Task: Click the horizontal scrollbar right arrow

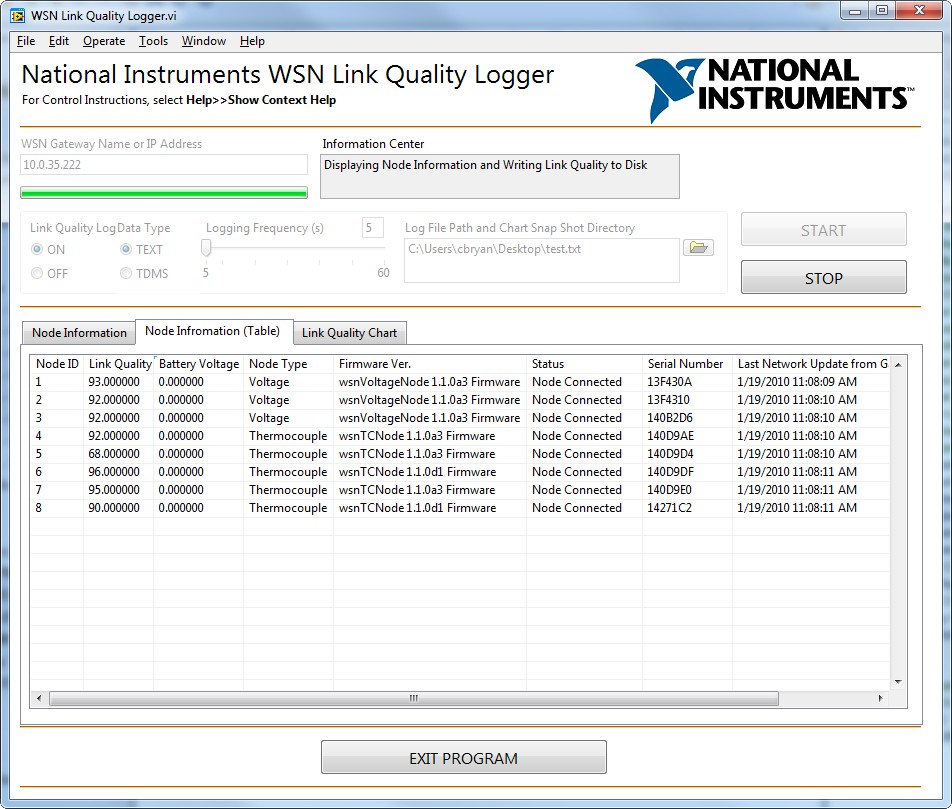Action: pyautogui.click(x=880, y=698)
